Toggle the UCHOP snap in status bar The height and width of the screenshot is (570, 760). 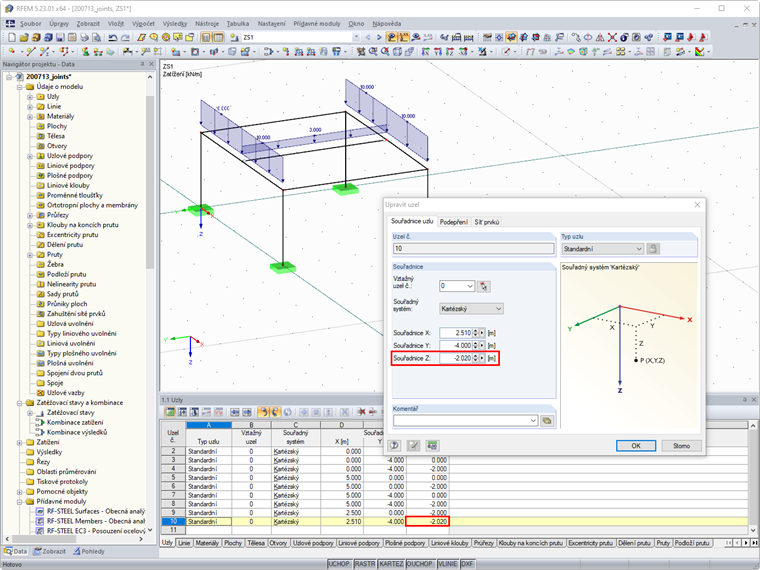click(339, 564)
